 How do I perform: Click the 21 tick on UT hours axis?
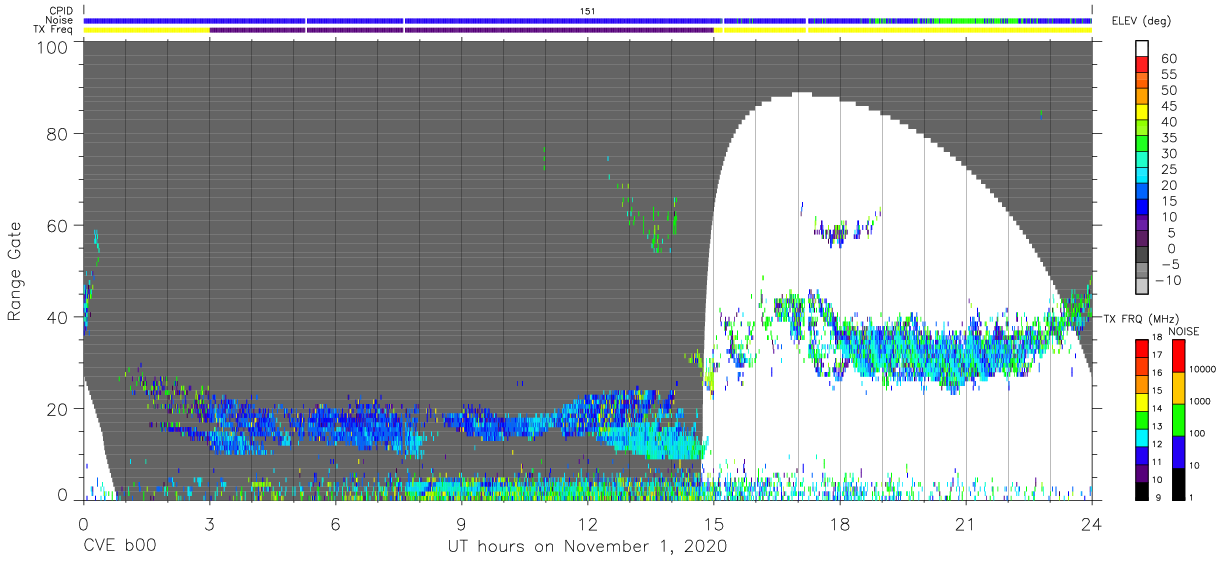tap(966, 524)
